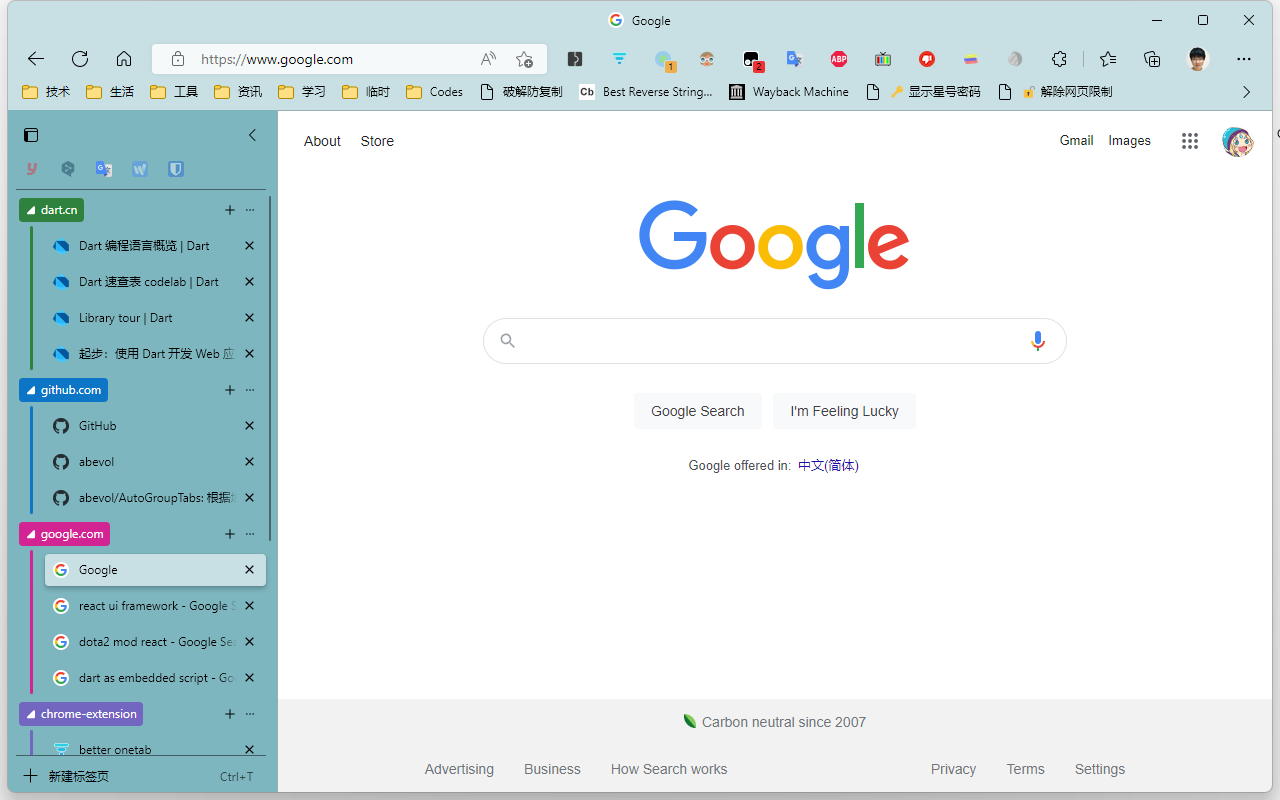Refresh the current page

pos(80,59)
